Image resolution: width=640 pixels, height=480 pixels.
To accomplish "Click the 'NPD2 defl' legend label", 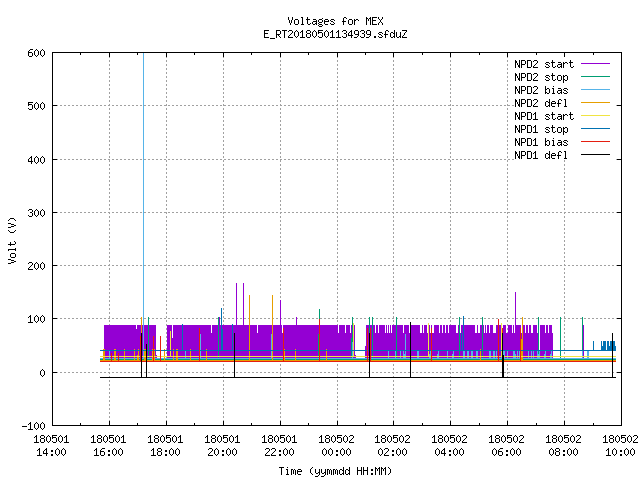I will pyautogui.click(x=541, y=103).
